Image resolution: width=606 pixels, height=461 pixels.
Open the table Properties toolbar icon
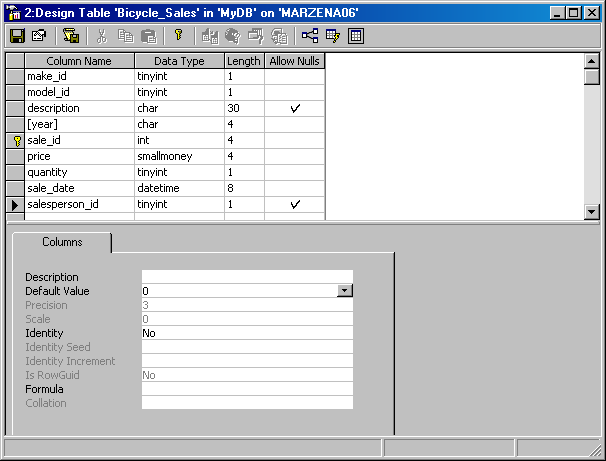click(x=39, y=35)
